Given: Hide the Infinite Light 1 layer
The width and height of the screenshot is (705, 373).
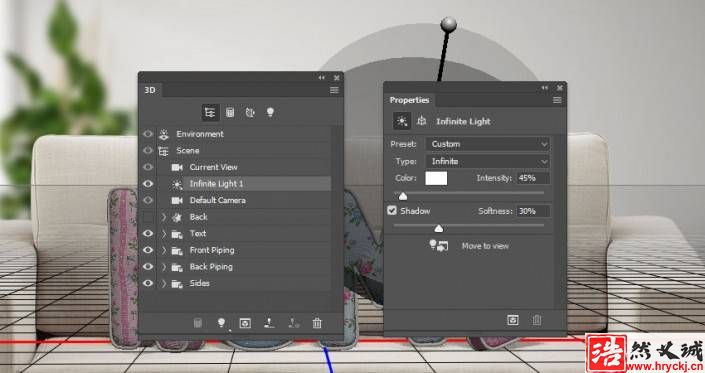Looking at the screenshot, I should tap(148, 184).
